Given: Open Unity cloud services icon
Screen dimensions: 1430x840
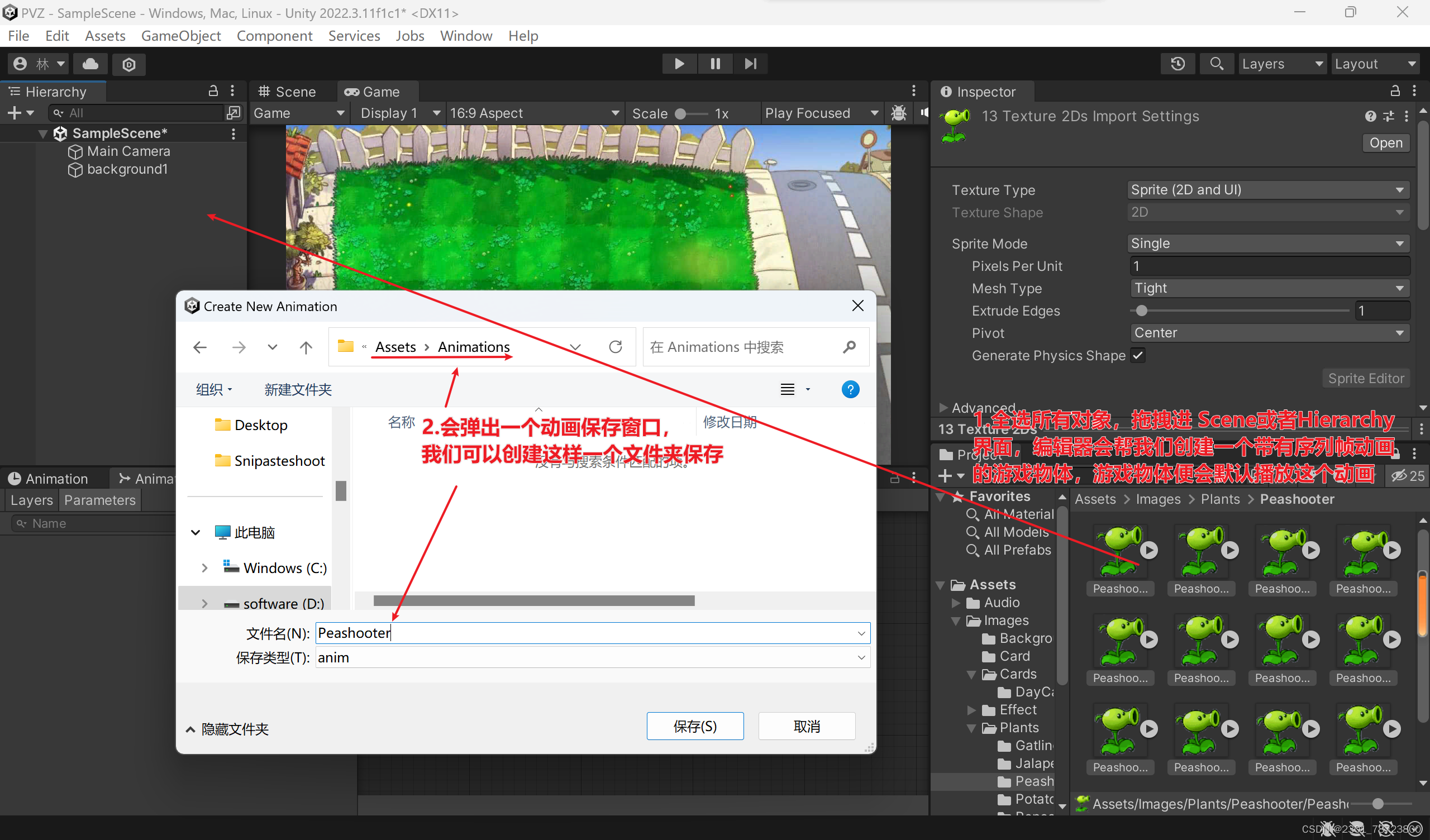Looking at the screenshot, I should (90, 64).
